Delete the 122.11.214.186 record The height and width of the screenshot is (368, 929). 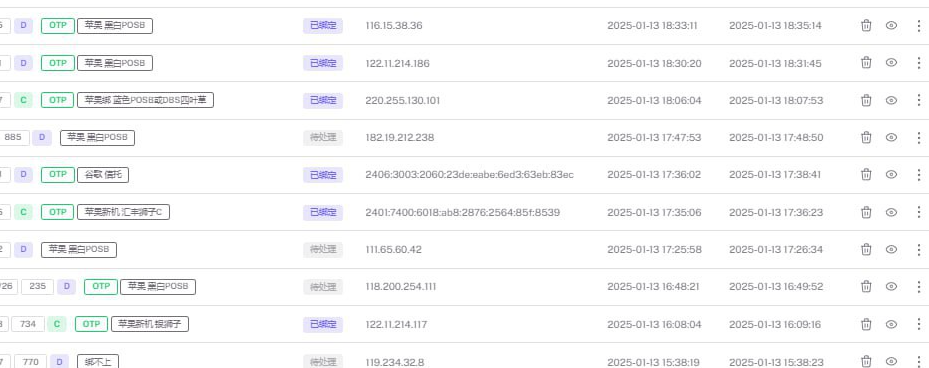866,63
